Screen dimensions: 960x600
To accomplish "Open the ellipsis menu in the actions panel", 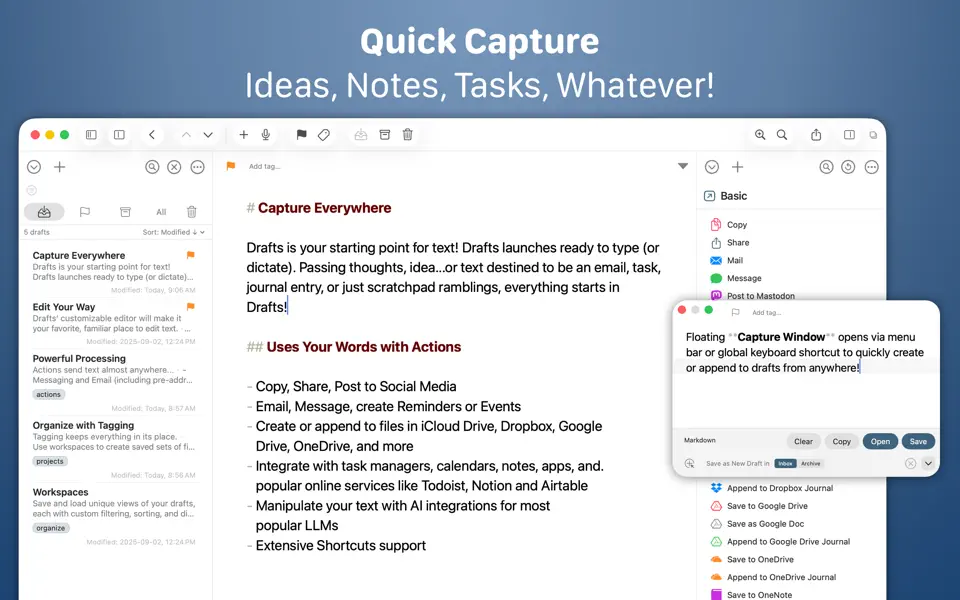I will click(871, 166).
